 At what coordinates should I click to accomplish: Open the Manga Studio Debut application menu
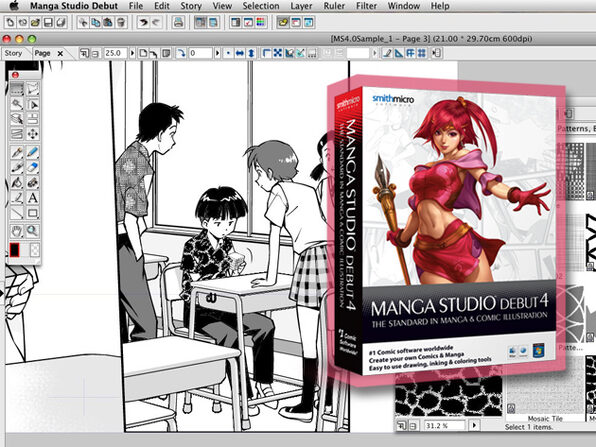click(74, 6)
